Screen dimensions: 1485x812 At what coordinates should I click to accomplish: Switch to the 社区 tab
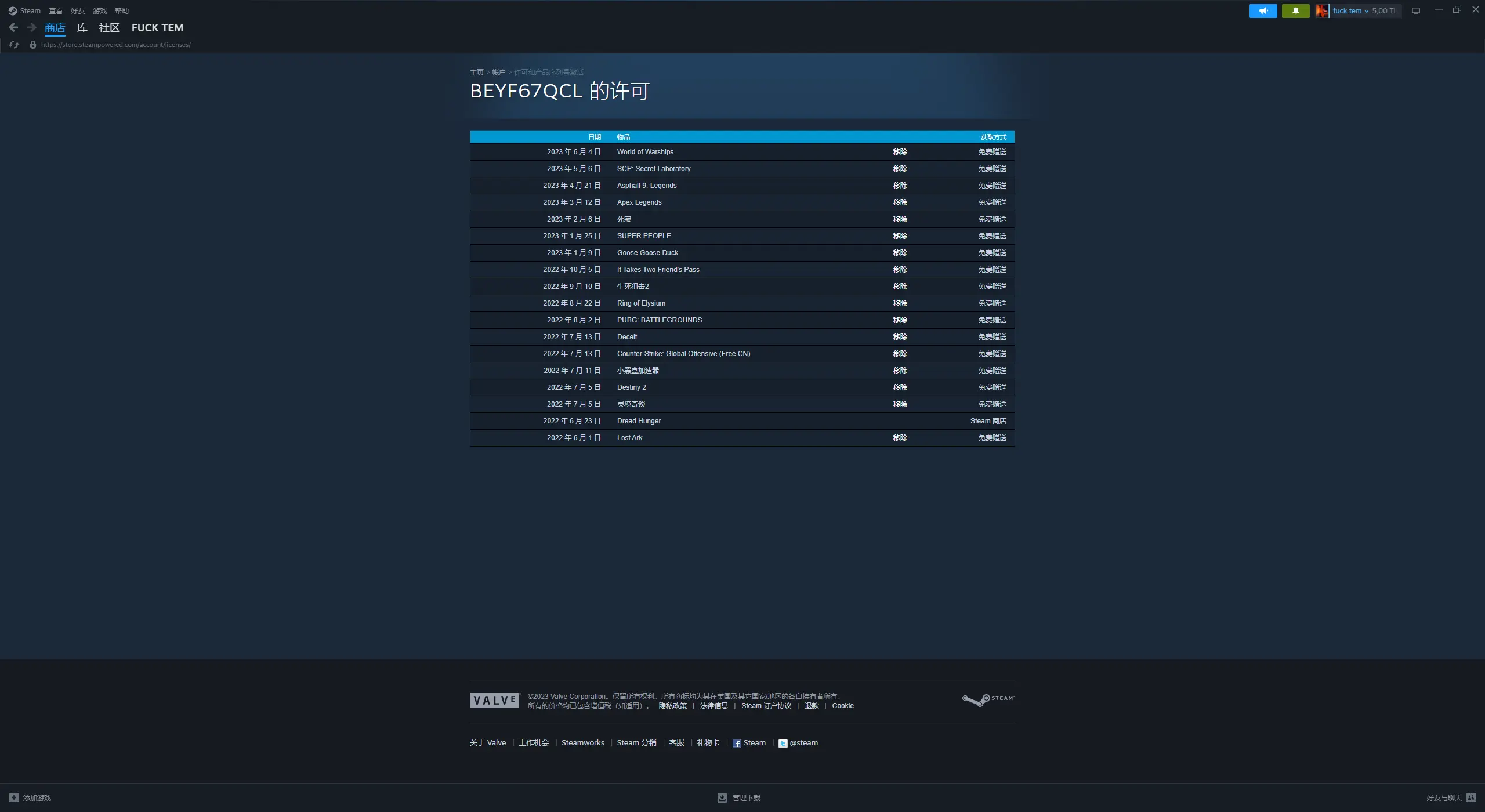pos(109,27)
